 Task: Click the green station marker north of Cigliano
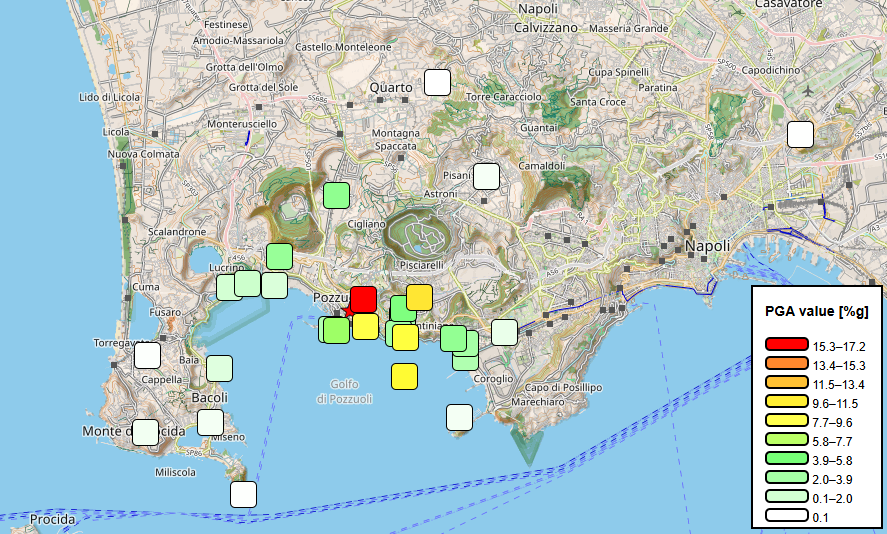click(x=337, y=196)
